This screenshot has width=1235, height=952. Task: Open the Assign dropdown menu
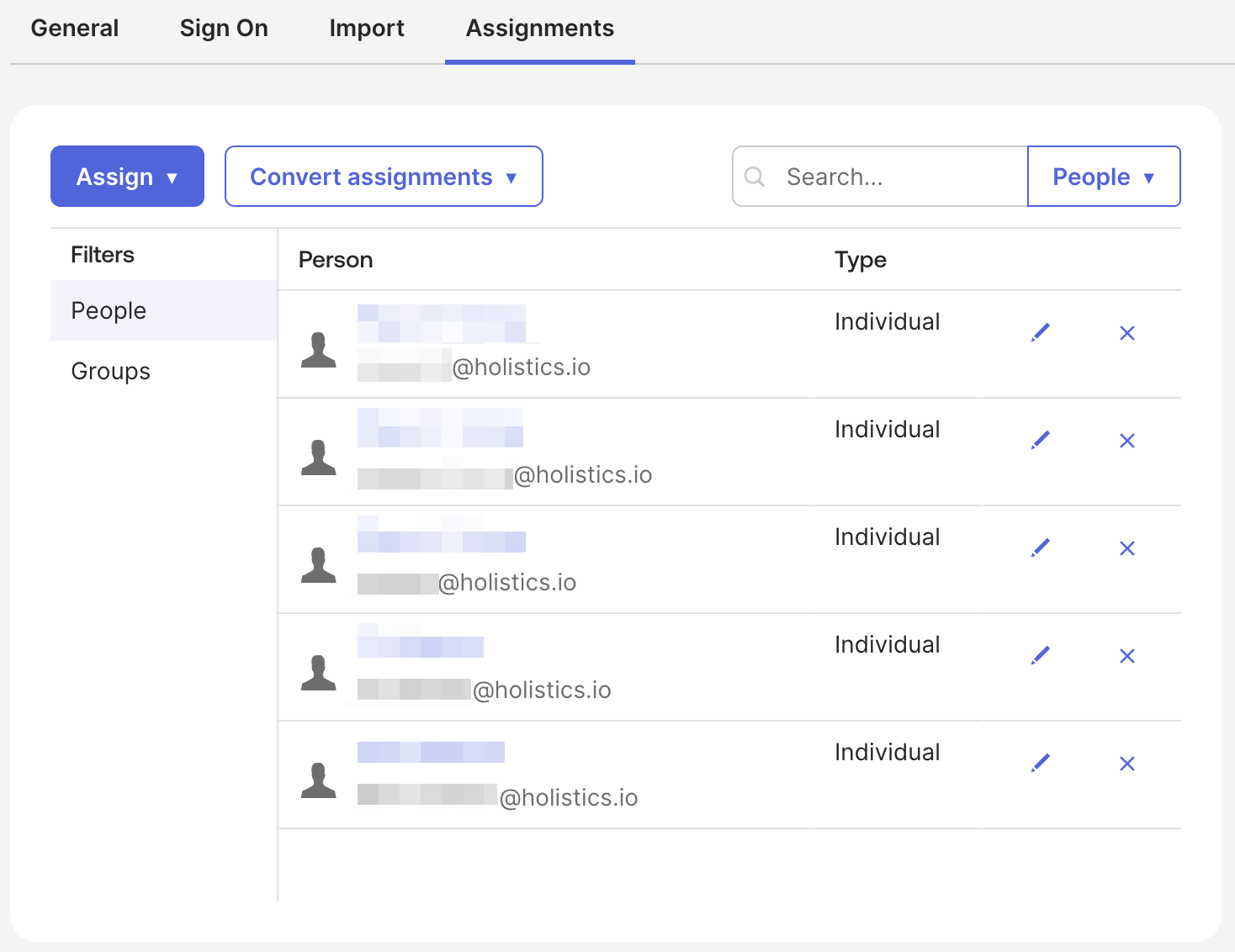(127, 177)
